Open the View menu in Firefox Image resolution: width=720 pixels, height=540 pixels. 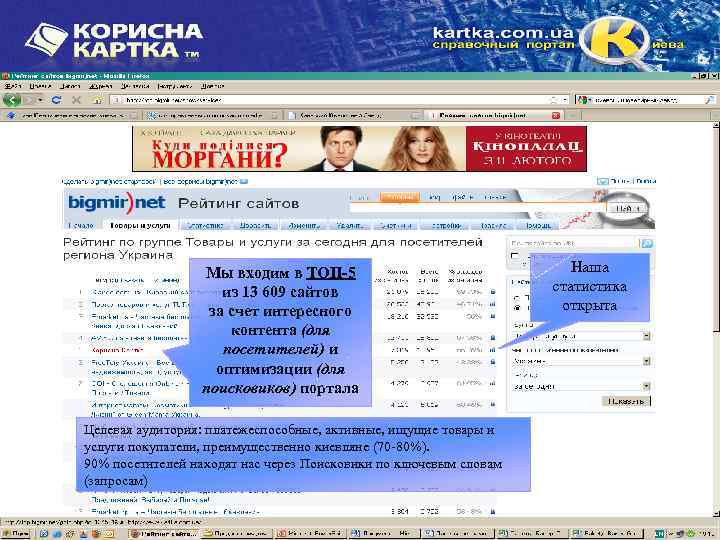(x=70, y=86)
